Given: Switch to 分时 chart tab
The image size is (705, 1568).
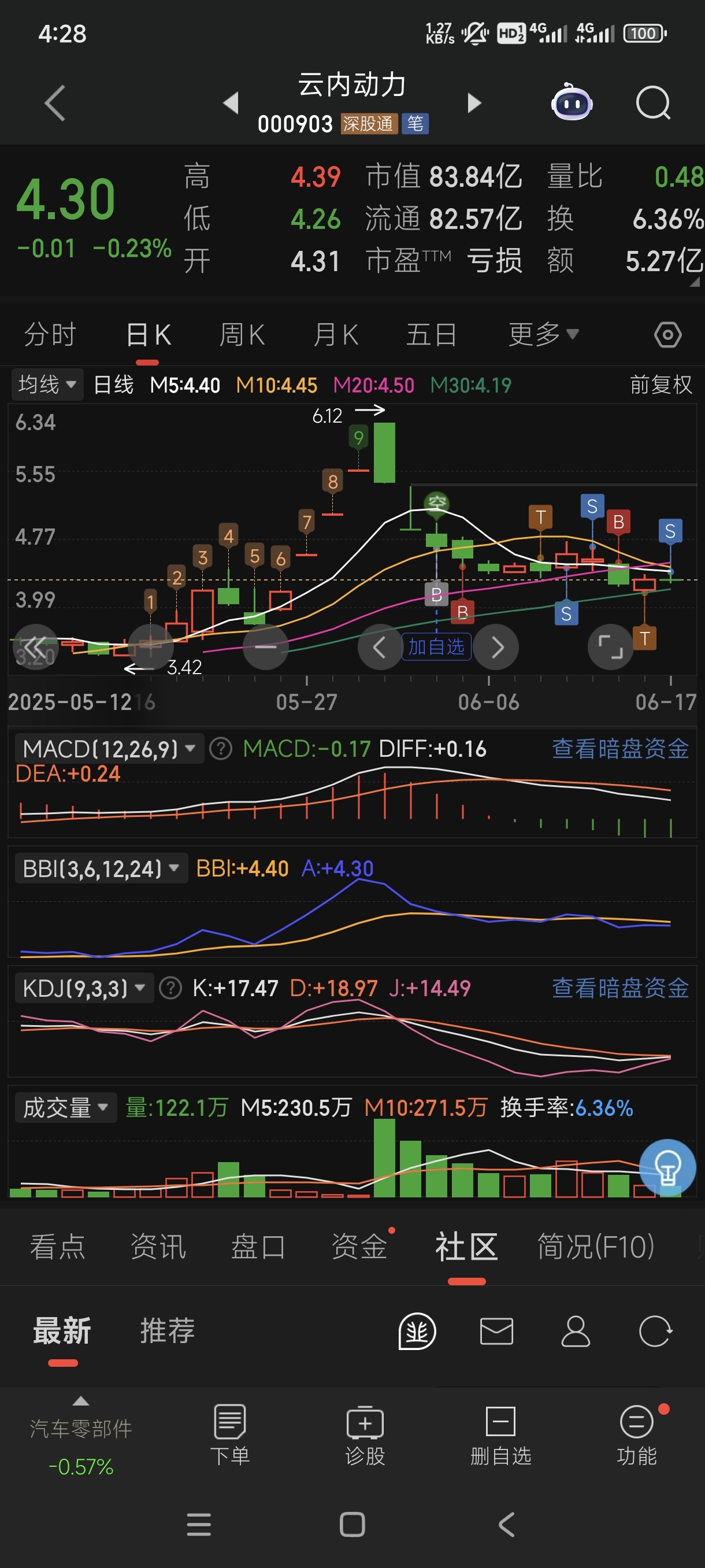Looking at the screenshot, I should (50, 335).
